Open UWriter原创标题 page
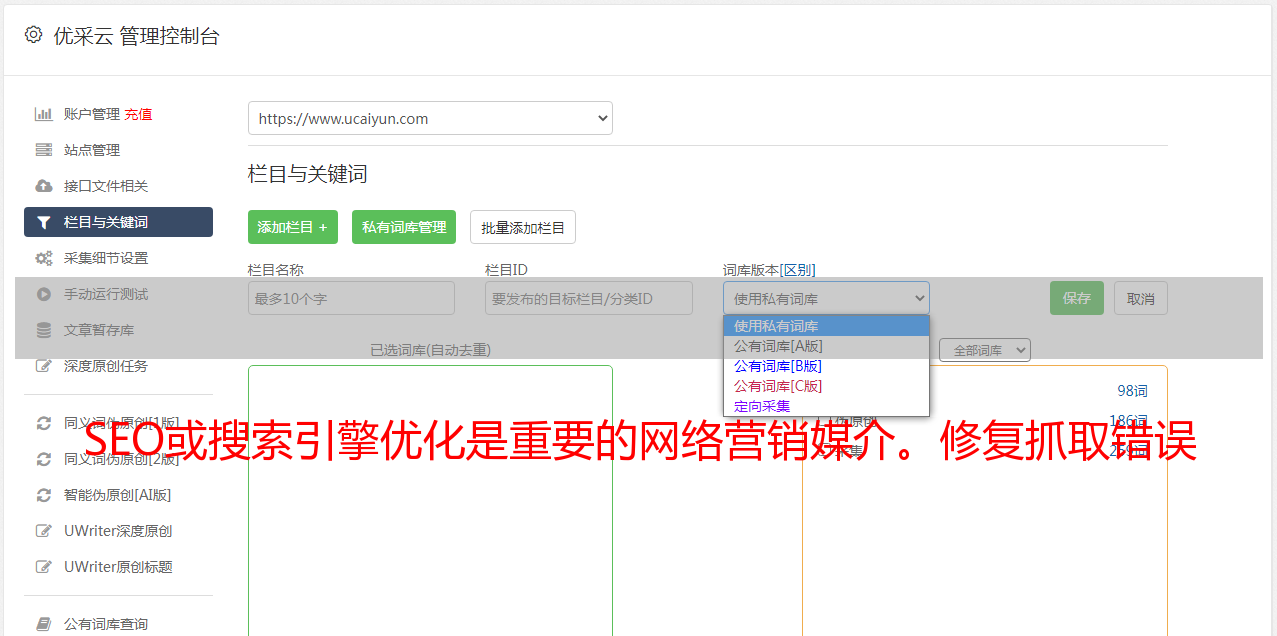 tap(118, 567)
